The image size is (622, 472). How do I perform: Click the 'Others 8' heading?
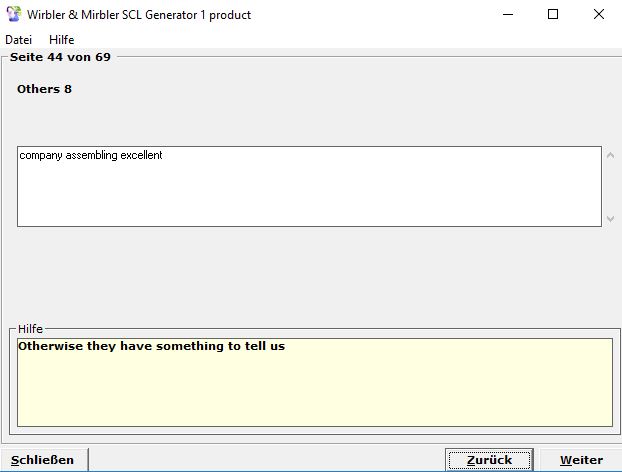click(44, 89)
